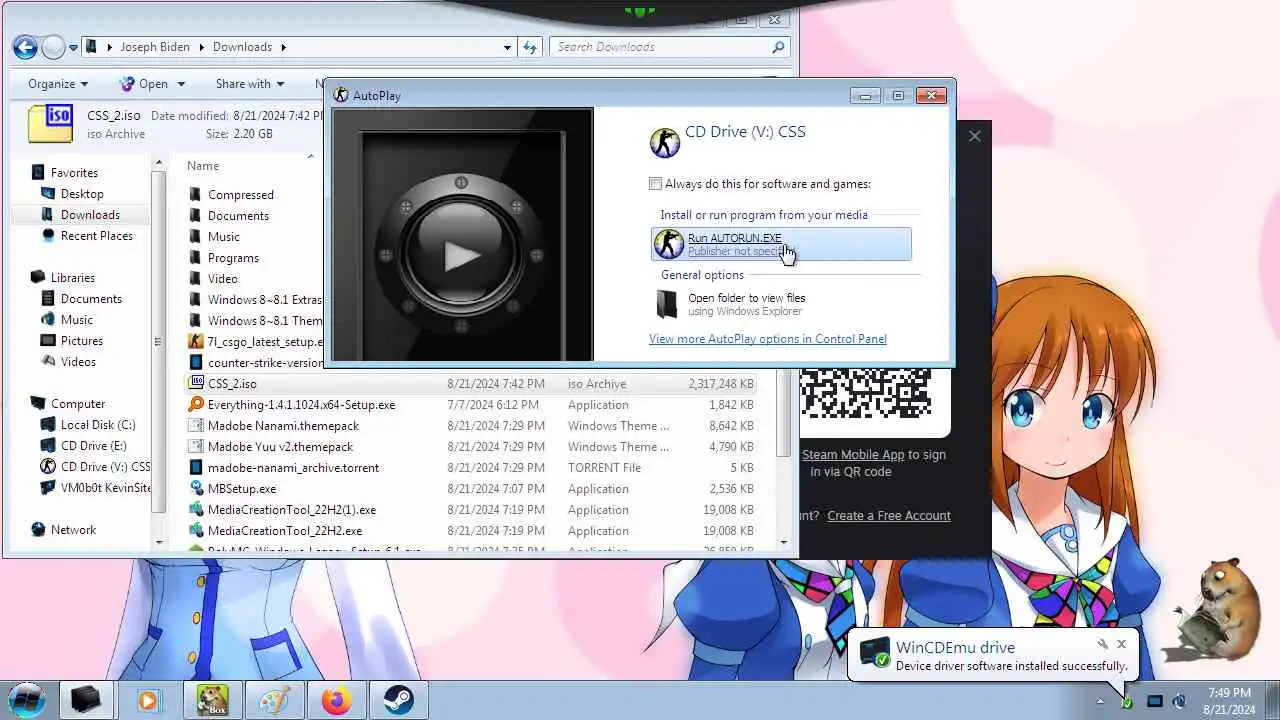The height and width of the screenshot is (720, 1280).
Task: Select Network in the navigation pane
Action: pos(73,530)
